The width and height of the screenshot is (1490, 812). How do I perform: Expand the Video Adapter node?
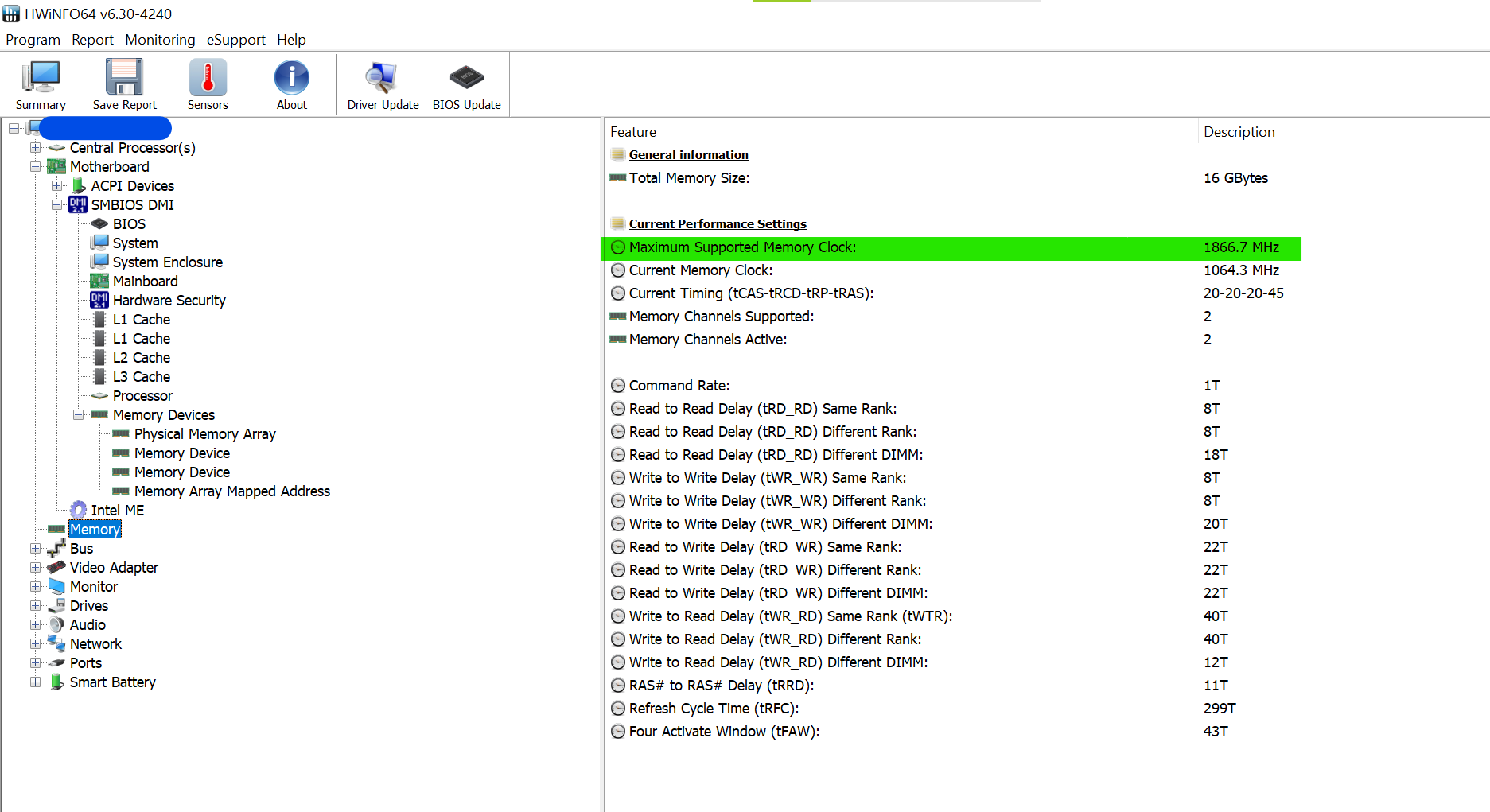pyautogui.click(x=35, y=567)
